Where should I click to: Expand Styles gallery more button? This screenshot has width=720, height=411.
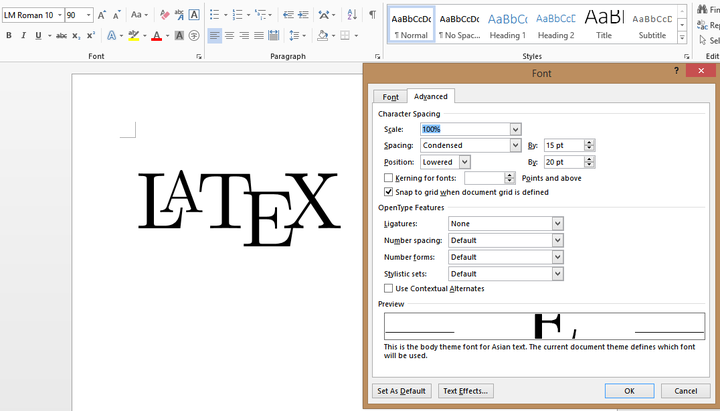click(682, 38)
